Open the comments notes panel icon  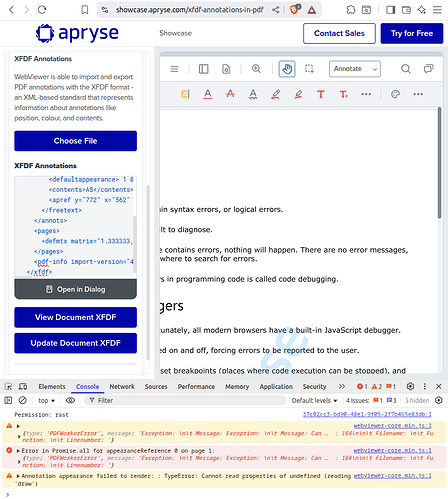pyautogui.click(x=428, y=69)
